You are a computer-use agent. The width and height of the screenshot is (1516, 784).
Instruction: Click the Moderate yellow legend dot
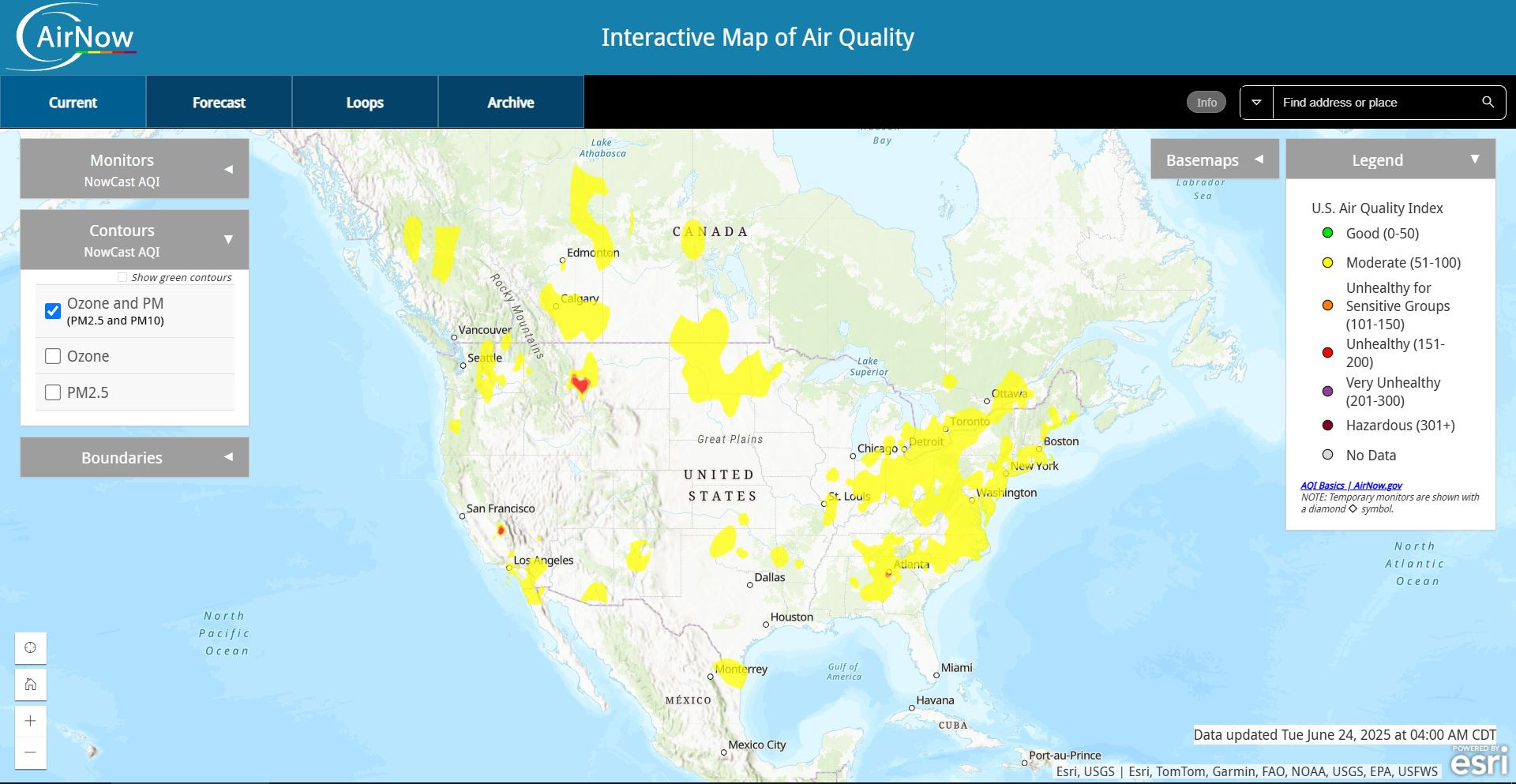coord(1328,262)
